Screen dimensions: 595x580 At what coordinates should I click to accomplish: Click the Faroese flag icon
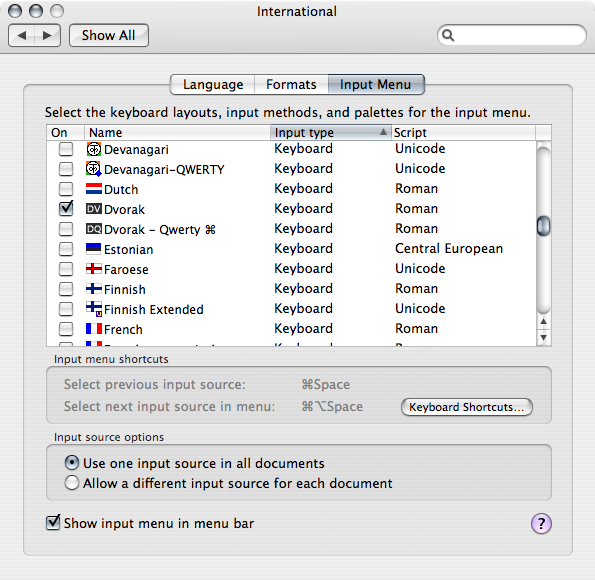point(94,269)
